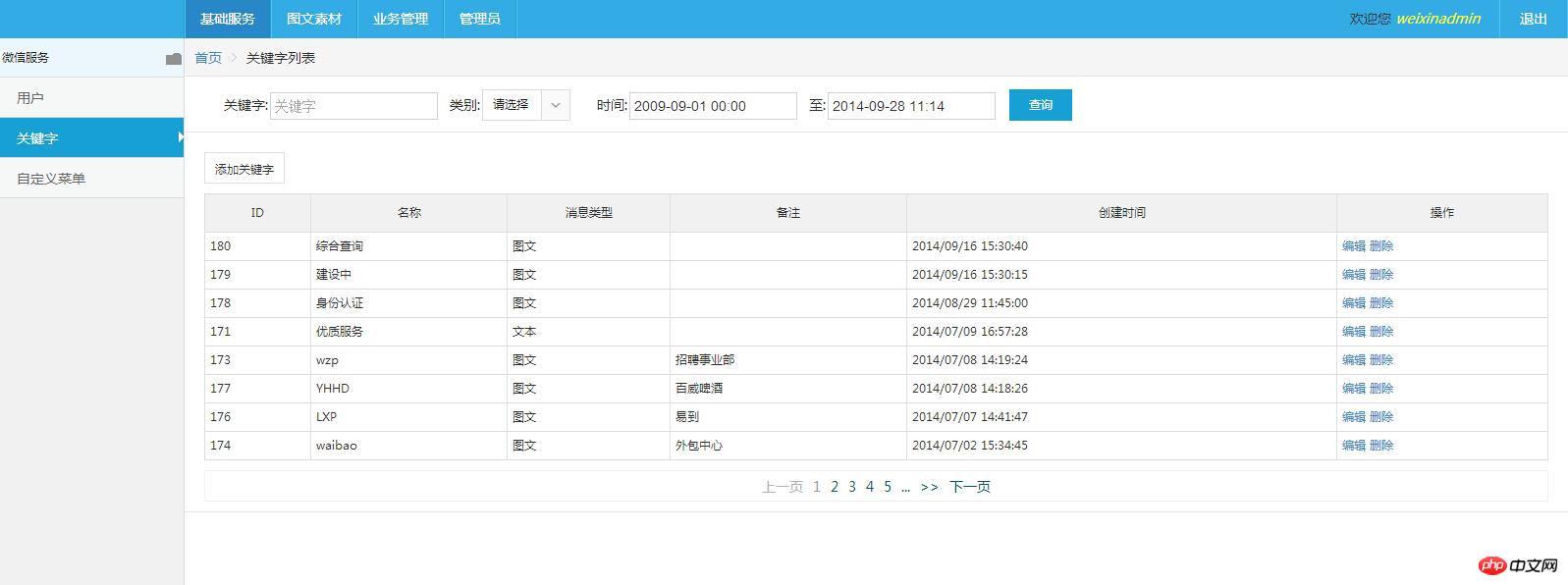Delete the wzp row
This screenshot has height=585, width=1568.
[x=1381, y=360]
